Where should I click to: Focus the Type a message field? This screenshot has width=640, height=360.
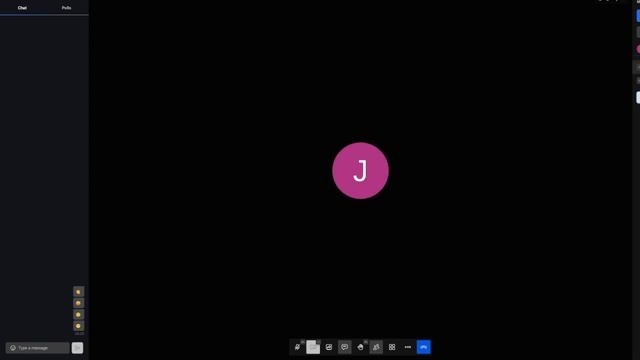tap(38, 348)
